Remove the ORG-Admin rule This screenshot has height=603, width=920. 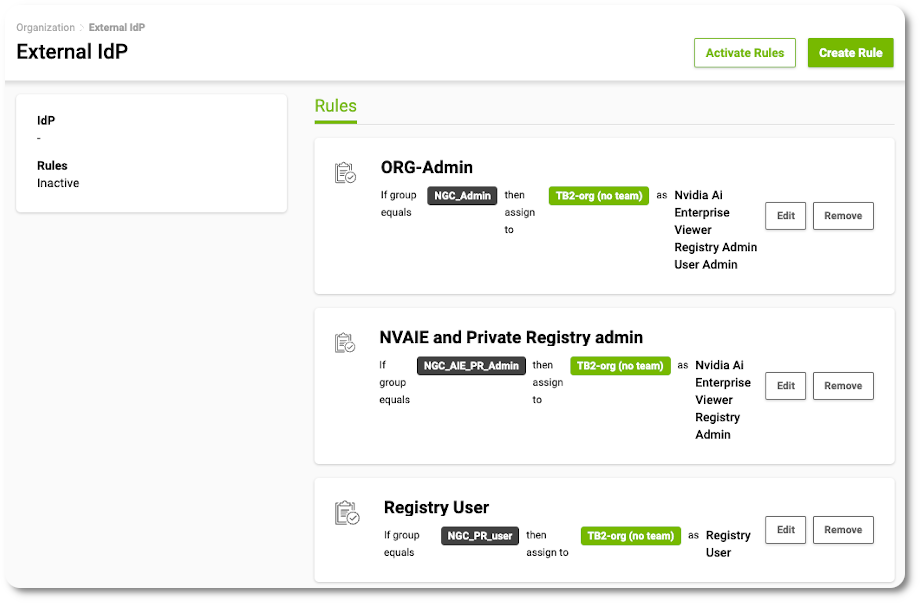(843, 216)
